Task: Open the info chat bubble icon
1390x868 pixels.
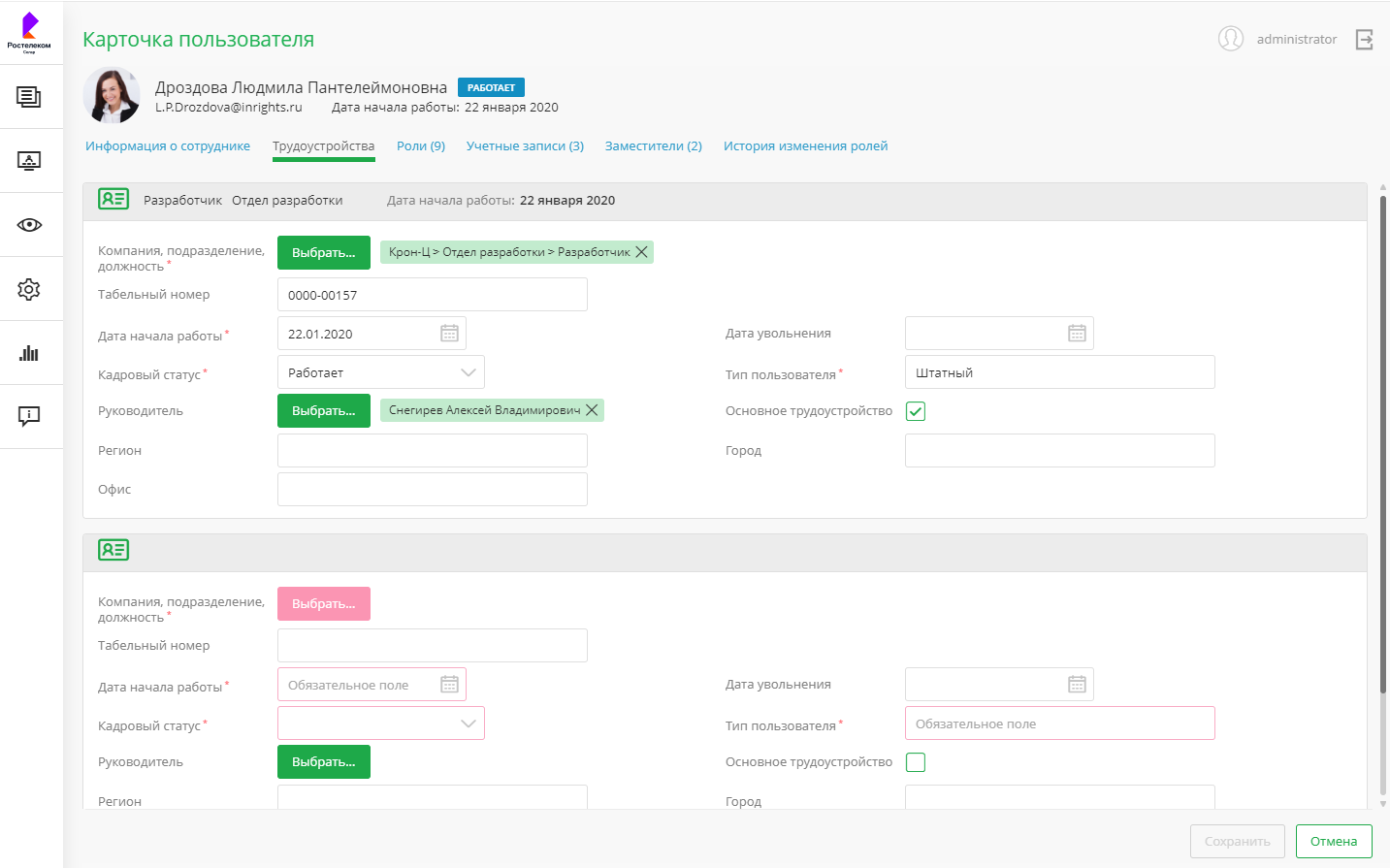Action: pos(29,417)
